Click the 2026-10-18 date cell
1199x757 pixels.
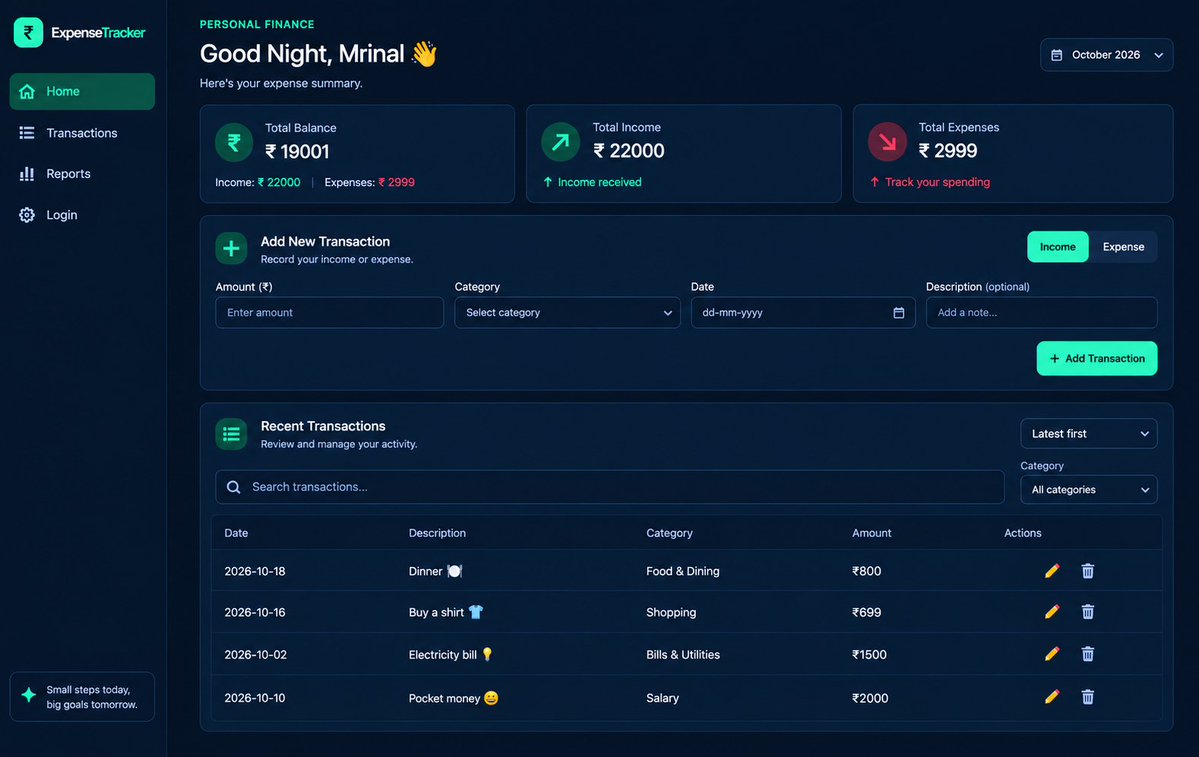[255, 571]
